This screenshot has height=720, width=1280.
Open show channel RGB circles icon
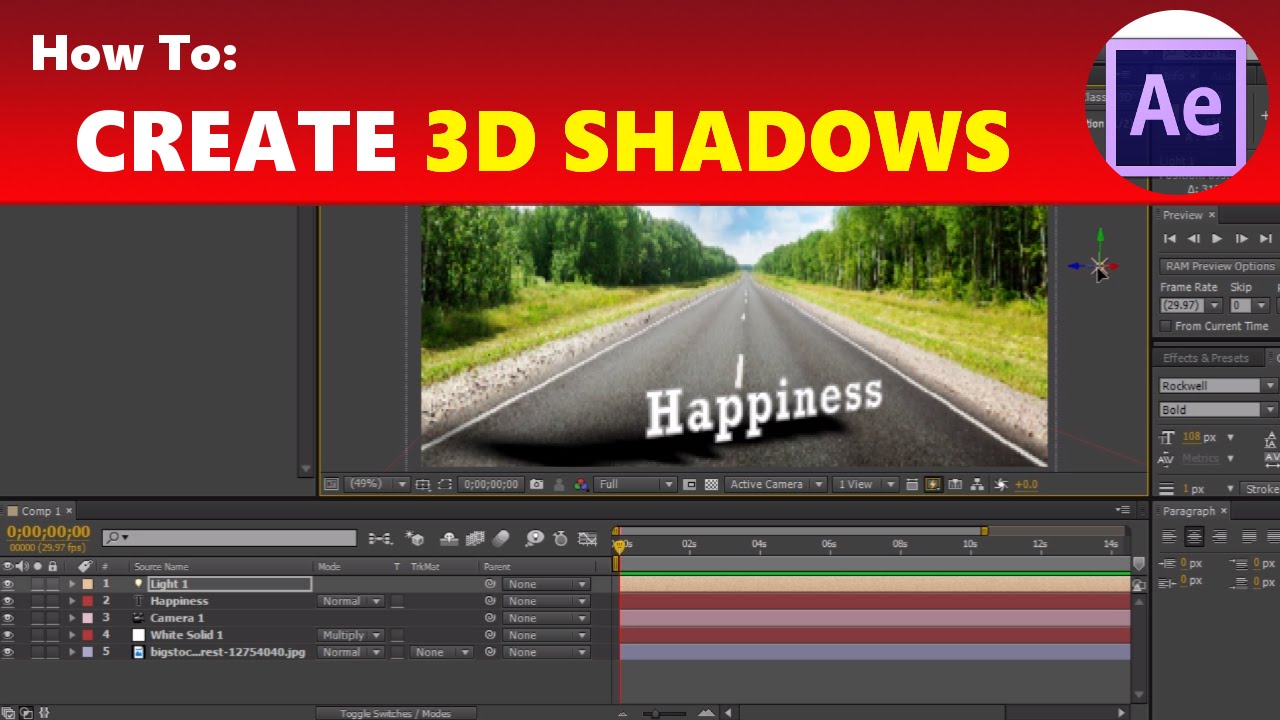pyautogui.click(x=581, y=484)
